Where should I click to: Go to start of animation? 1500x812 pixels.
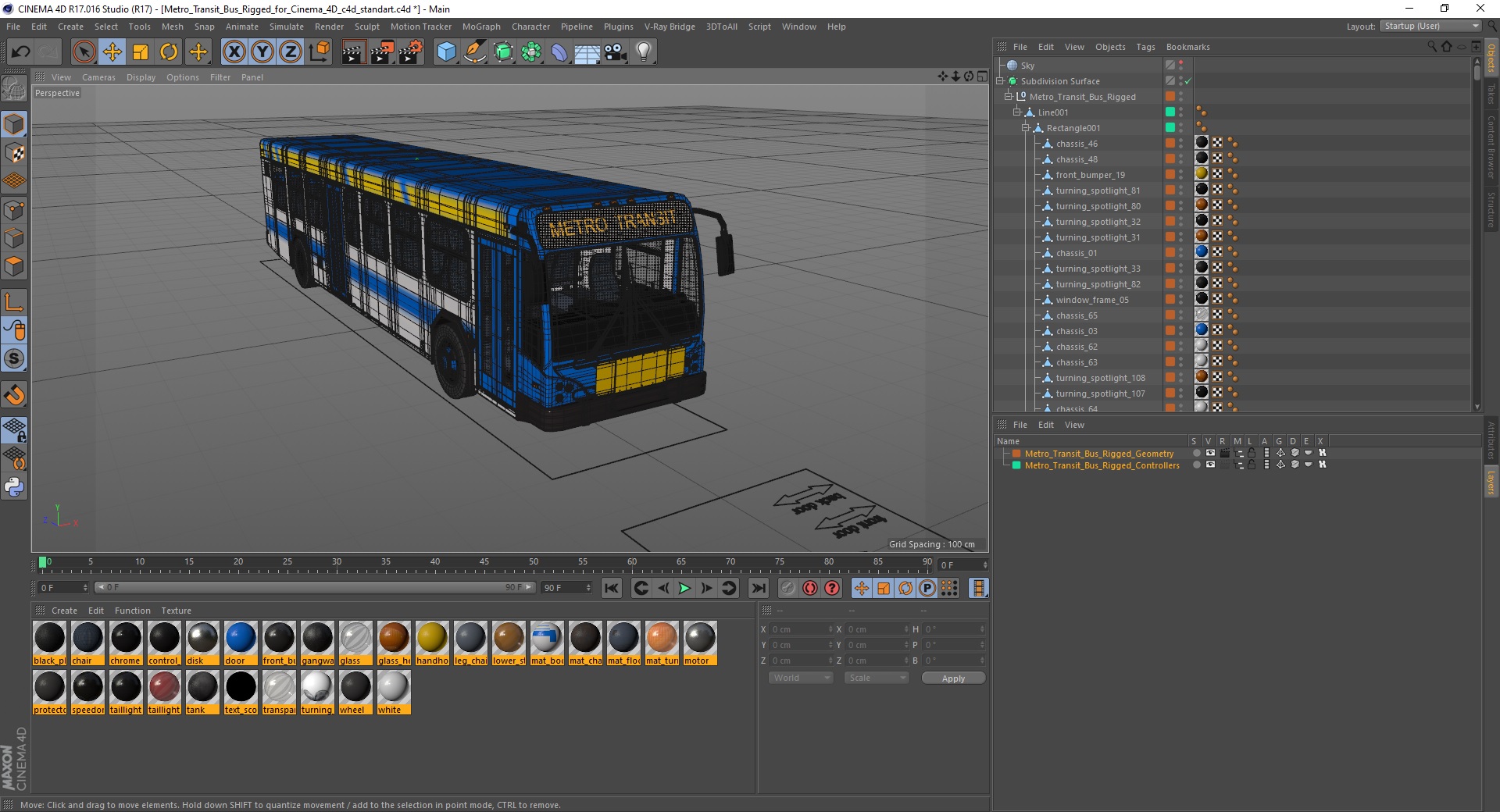point(612,588)
